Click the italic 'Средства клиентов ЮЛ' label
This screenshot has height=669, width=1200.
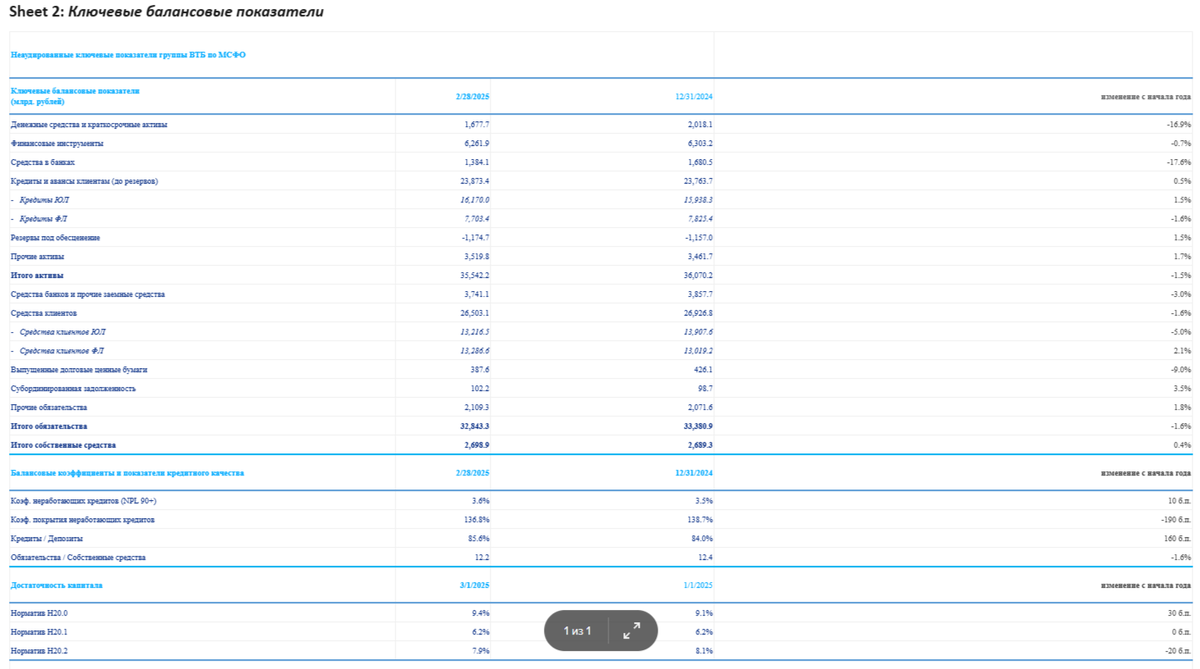(x=63, y=332)
